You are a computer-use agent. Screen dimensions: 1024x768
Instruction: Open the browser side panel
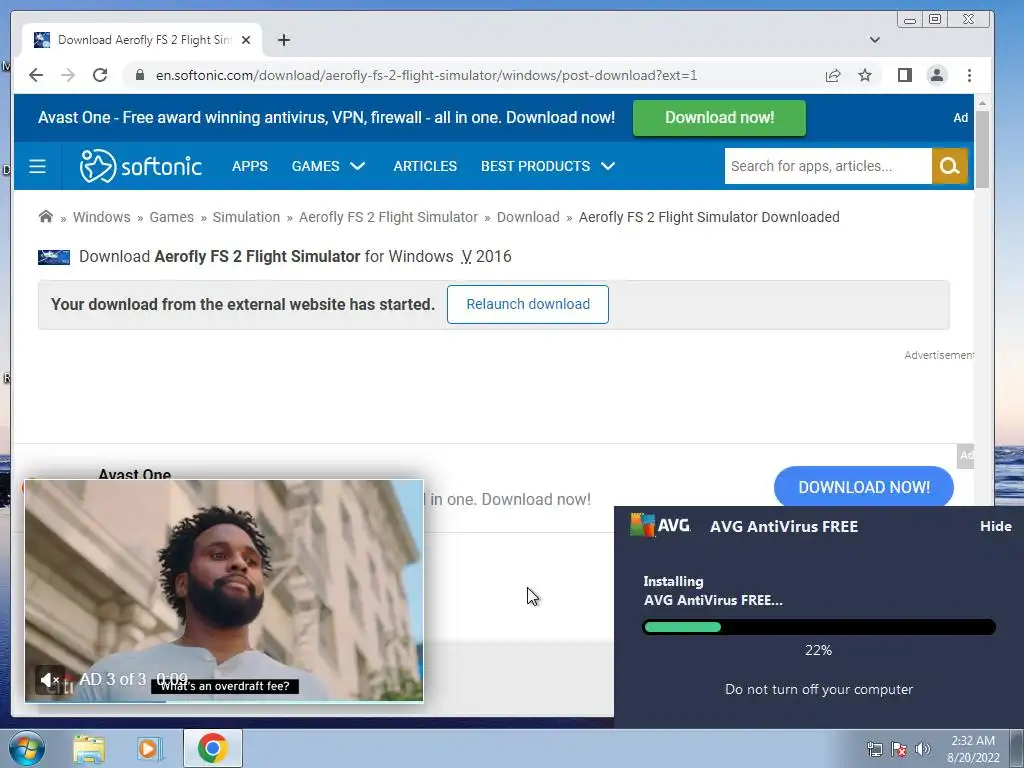coord(904,75)
